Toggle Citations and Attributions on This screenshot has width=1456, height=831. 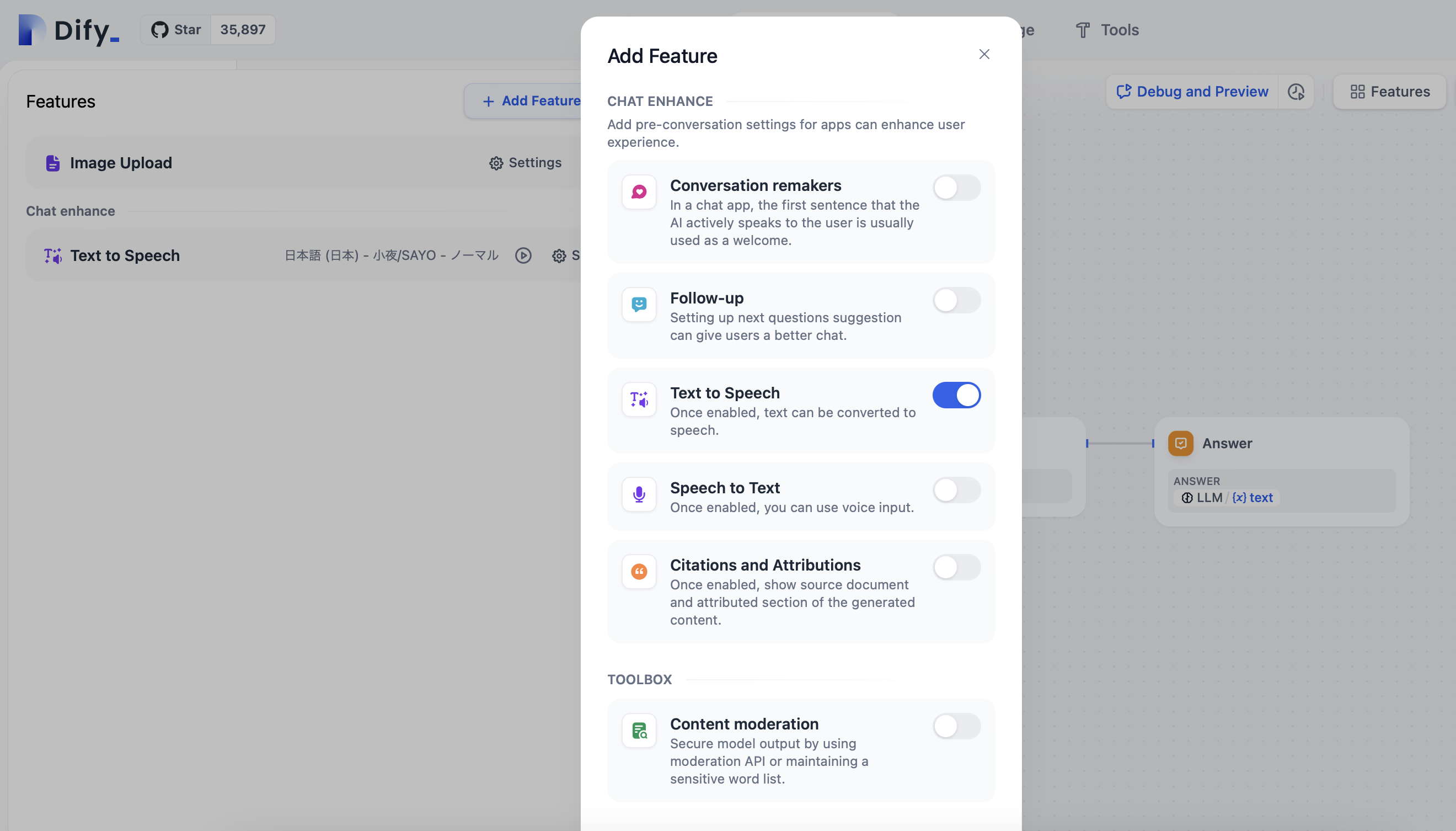click(x=956, y=567)
